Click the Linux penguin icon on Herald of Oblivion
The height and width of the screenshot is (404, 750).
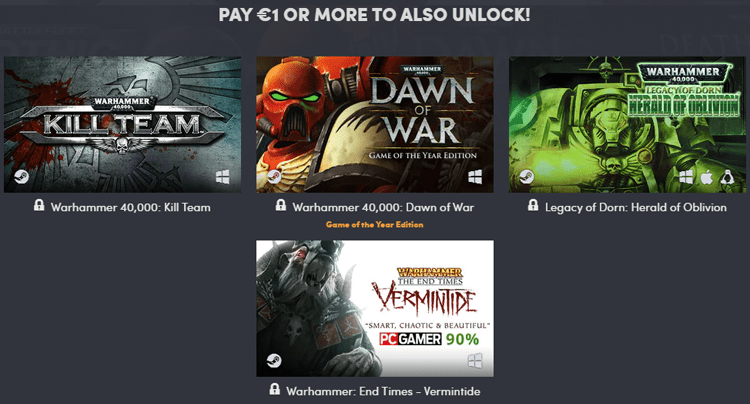point(728,177)
